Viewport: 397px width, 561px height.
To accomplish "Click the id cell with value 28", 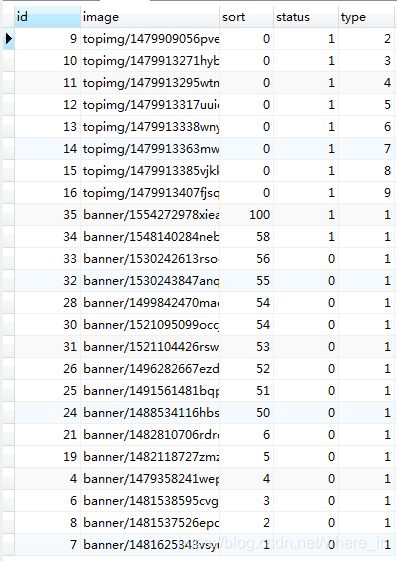I will [x=47, y=303].
